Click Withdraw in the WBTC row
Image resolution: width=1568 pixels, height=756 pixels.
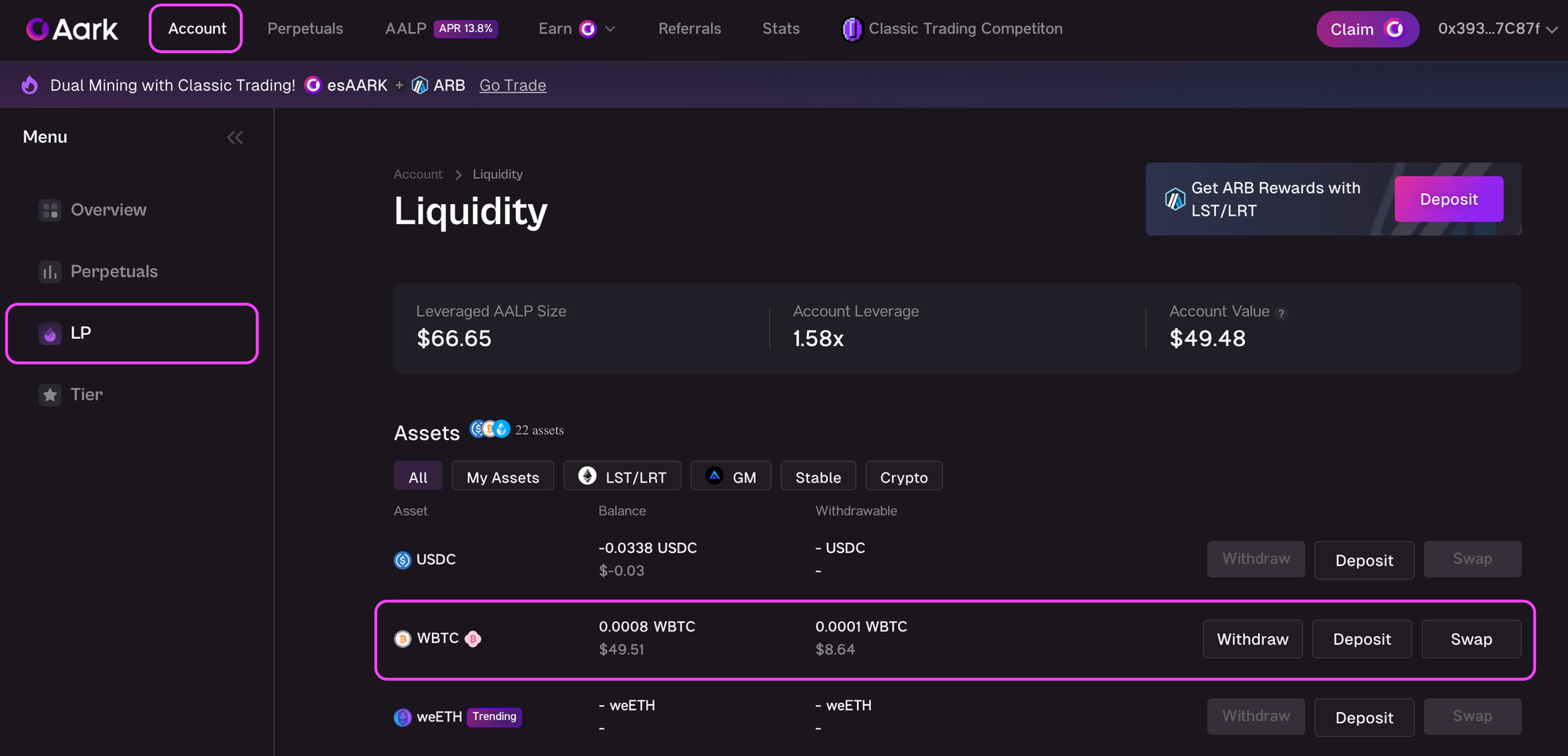pos(1253,639)
